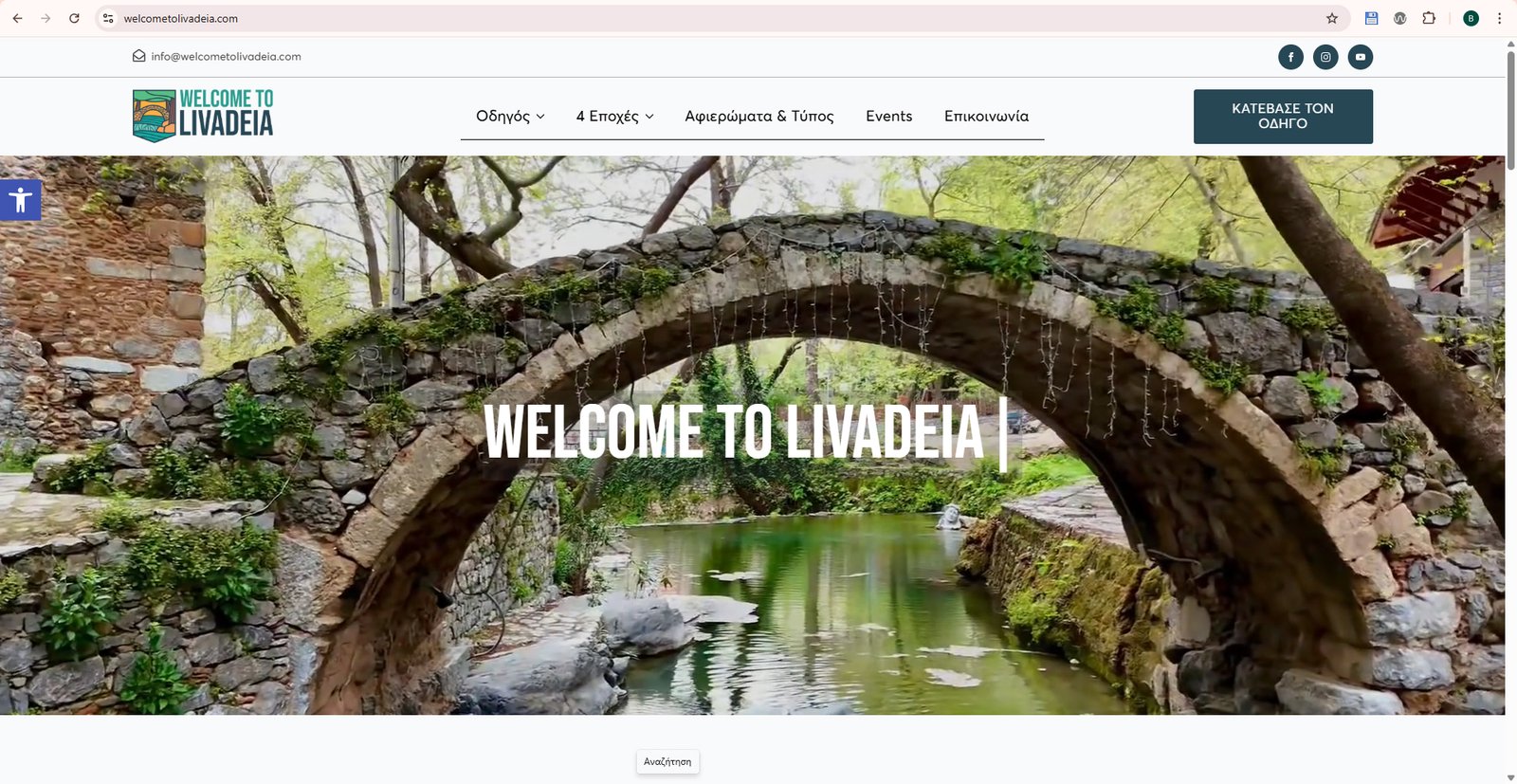
Task: Go back to previous page
Action: pos(17,18)
